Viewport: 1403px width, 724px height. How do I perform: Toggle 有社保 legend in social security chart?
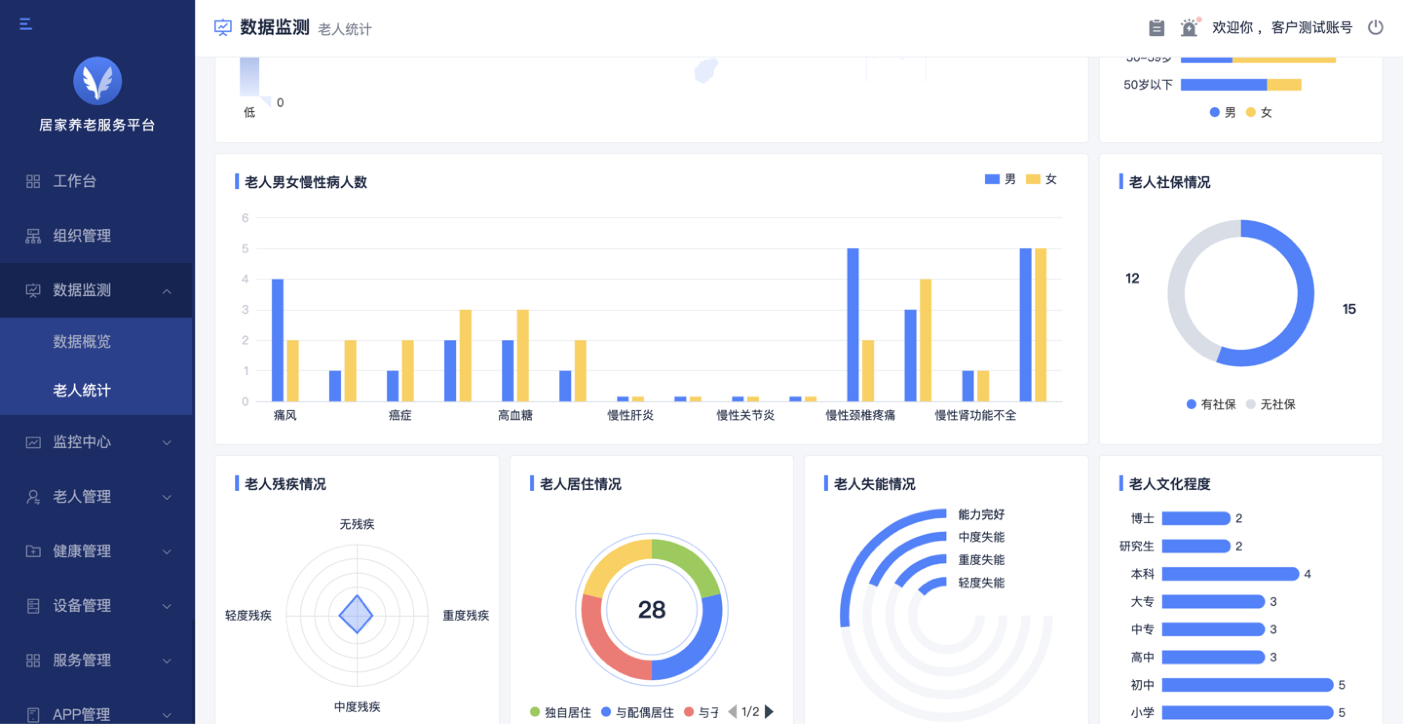(1211, 404)
